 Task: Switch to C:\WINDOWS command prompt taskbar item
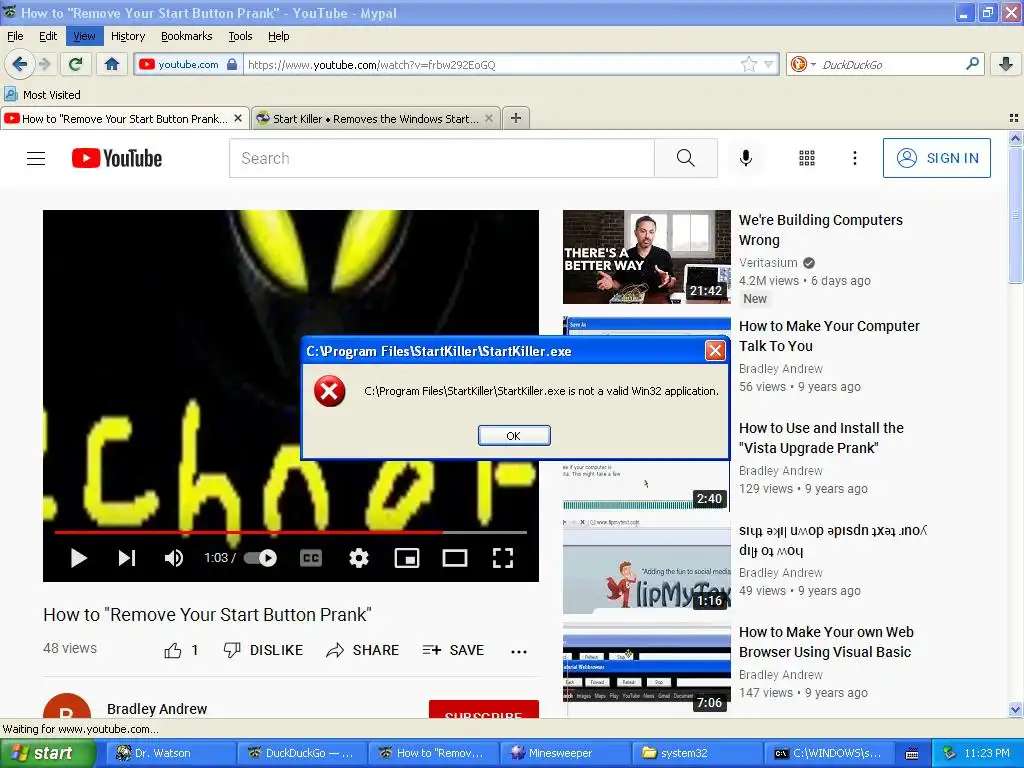point(829,753)
